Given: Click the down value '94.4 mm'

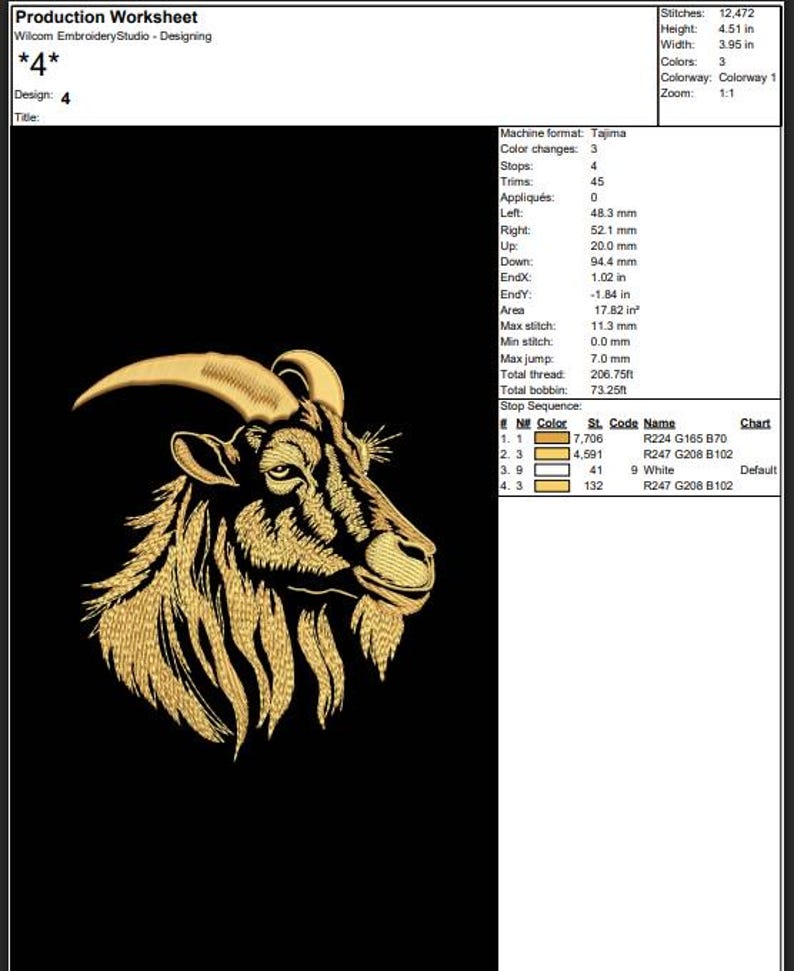Looking at the screenshot, I should [613, 261].
